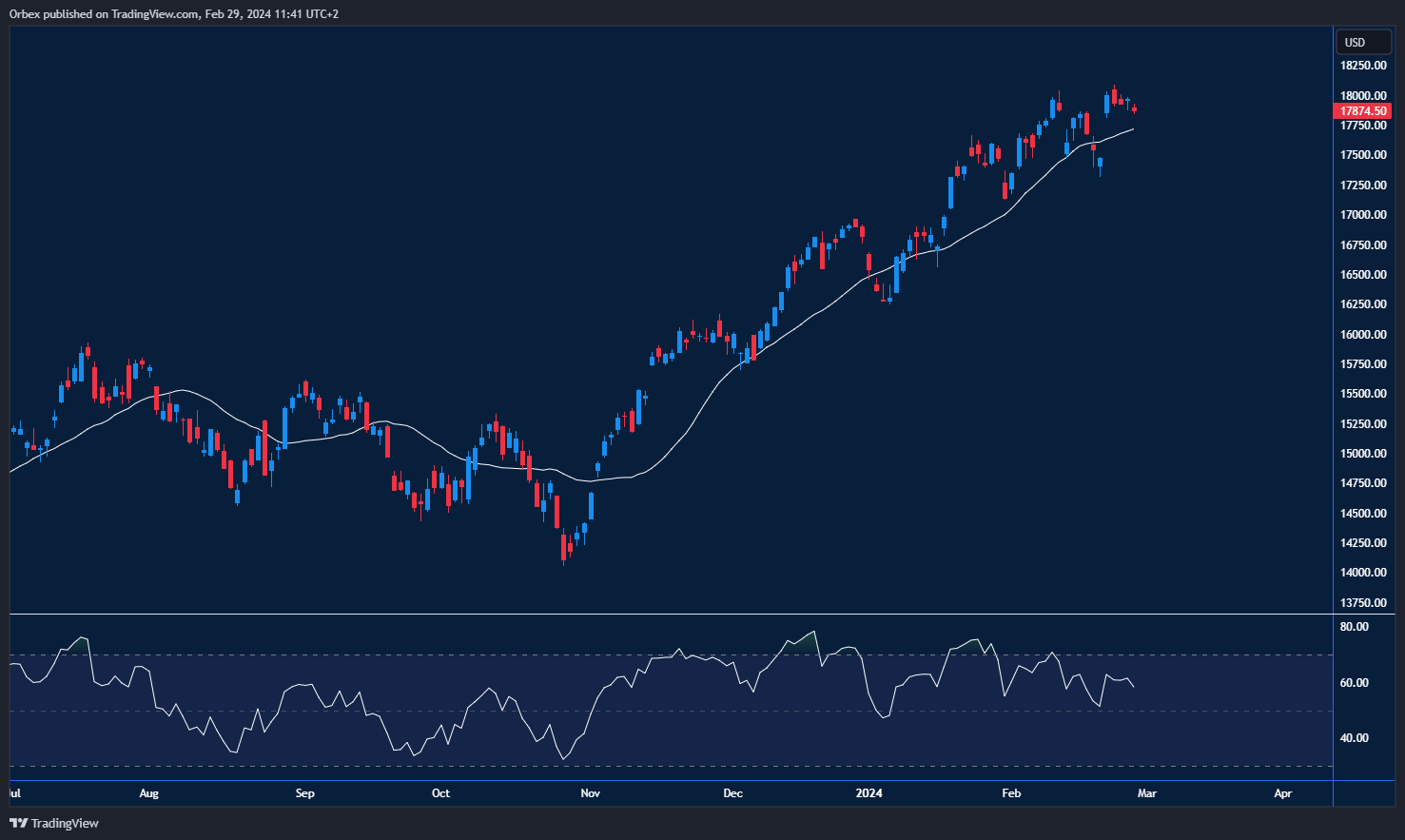The image size is (1405, 840).
Task: Select "2024" on the time axis
Action: pyautogui.click(x=869, y=792)
